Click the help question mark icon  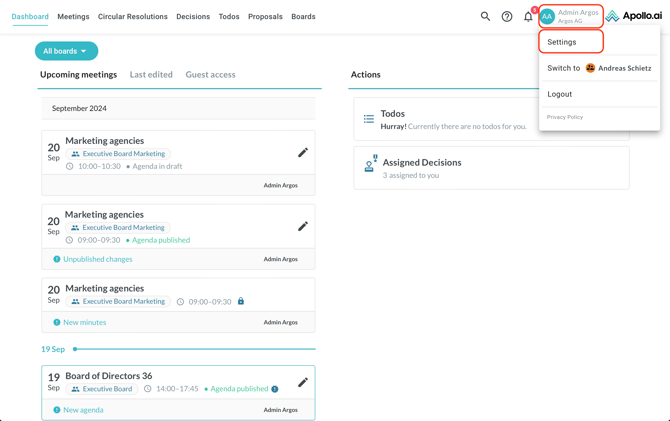coord(507,16)
